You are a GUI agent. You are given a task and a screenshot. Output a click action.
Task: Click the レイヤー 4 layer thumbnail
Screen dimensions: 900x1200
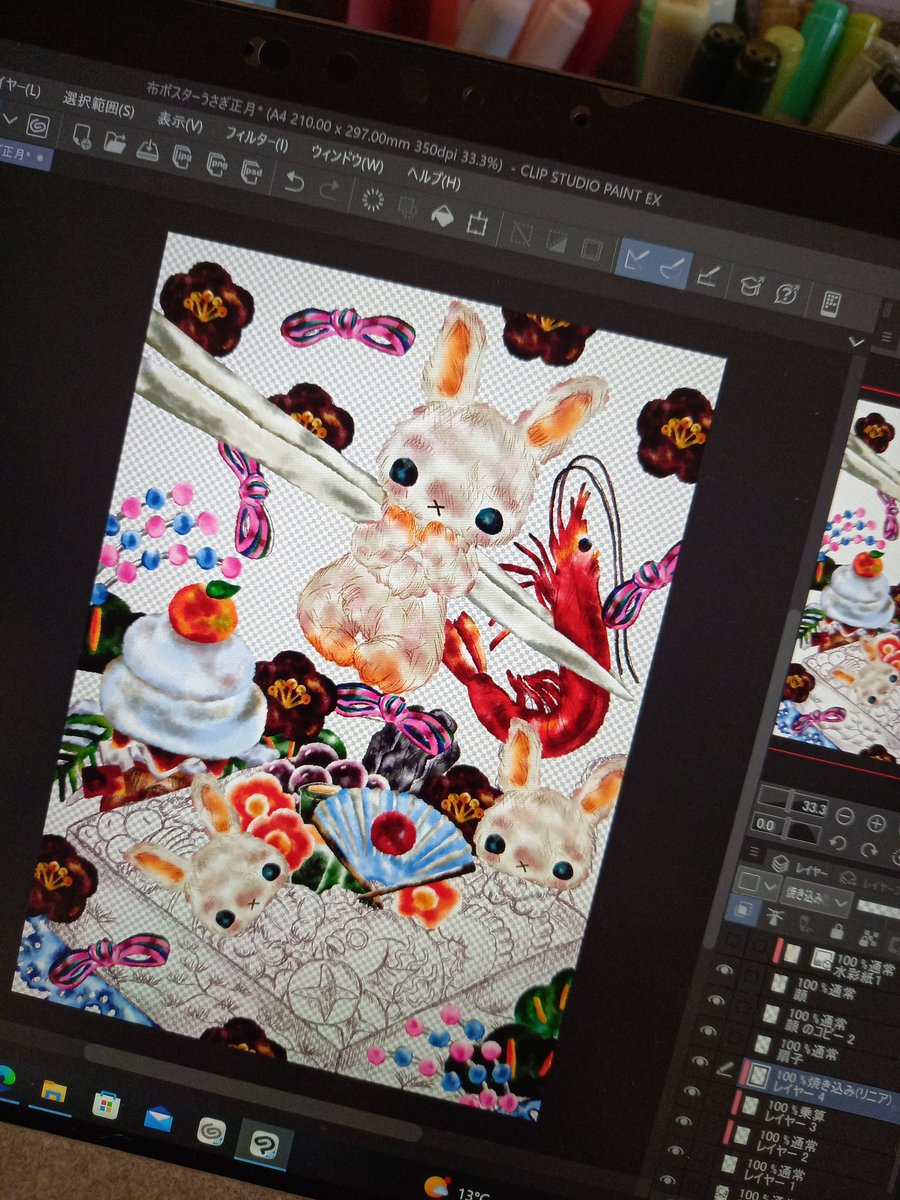pos(758,1076)
